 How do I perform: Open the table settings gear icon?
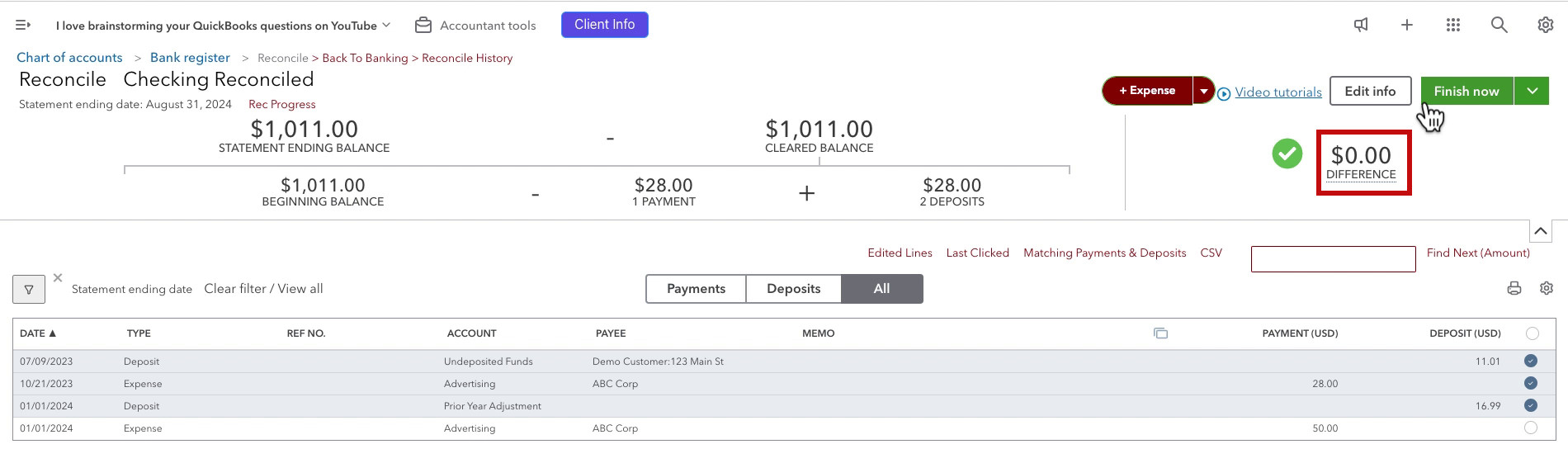point(1547,288)
